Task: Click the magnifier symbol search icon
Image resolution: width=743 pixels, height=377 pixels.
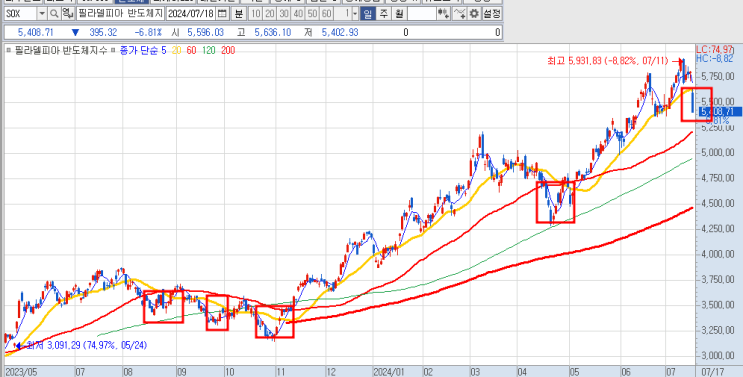Action: [x=54, y=14]
